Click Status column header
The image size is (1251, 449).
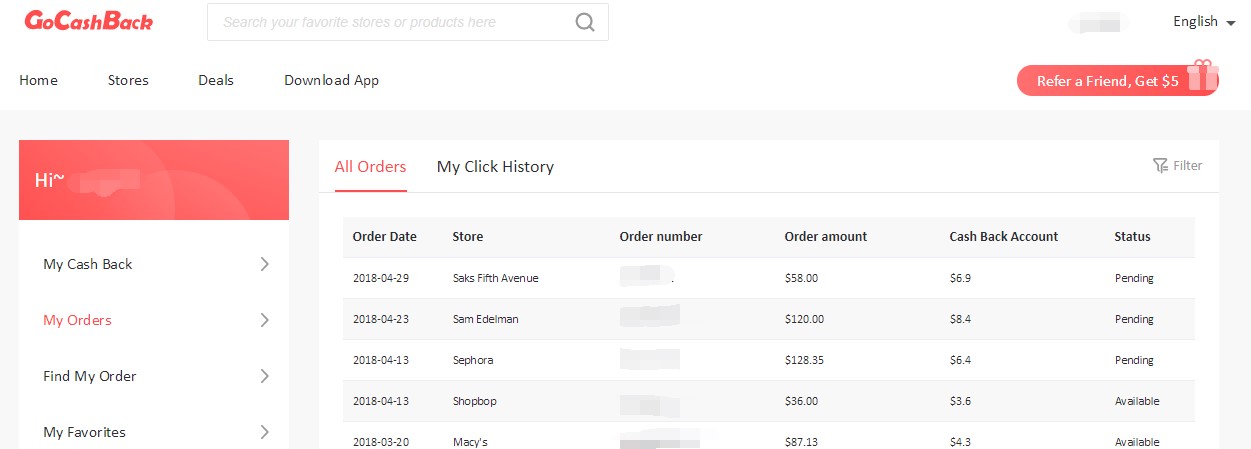coord(1132,237)
